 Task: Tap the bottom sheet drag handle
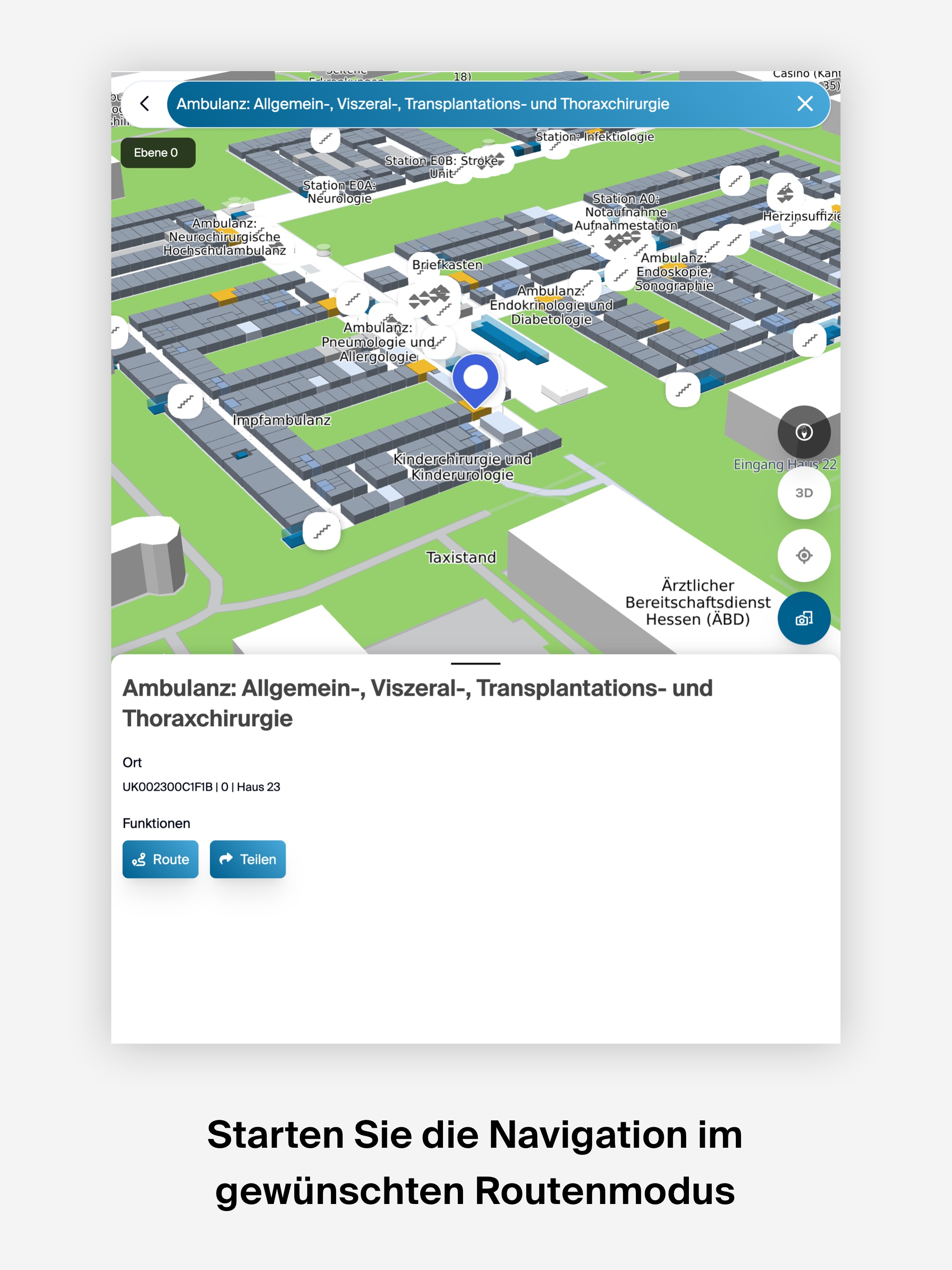476,664
